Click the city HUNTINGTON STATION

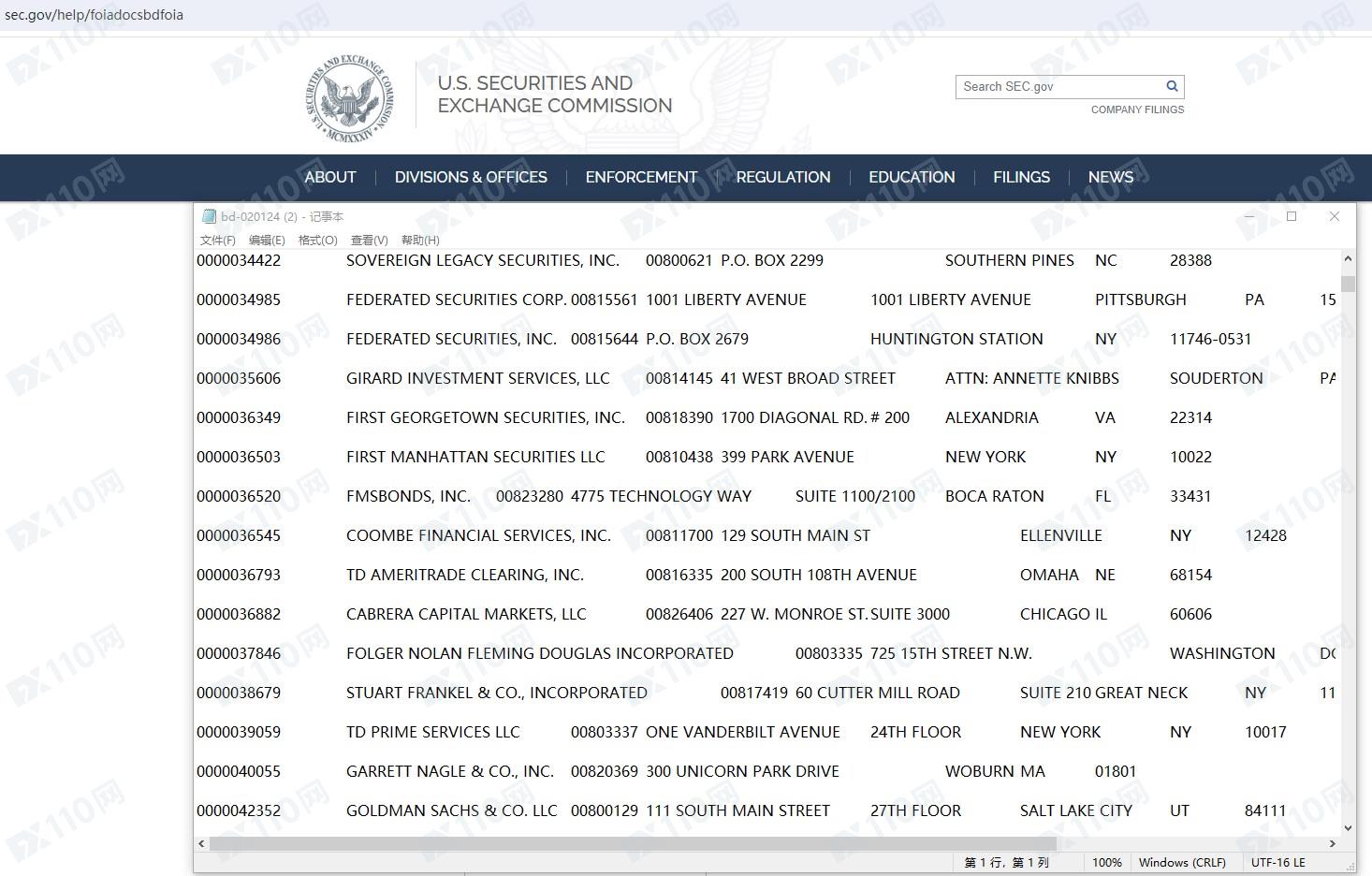point(956,339)
